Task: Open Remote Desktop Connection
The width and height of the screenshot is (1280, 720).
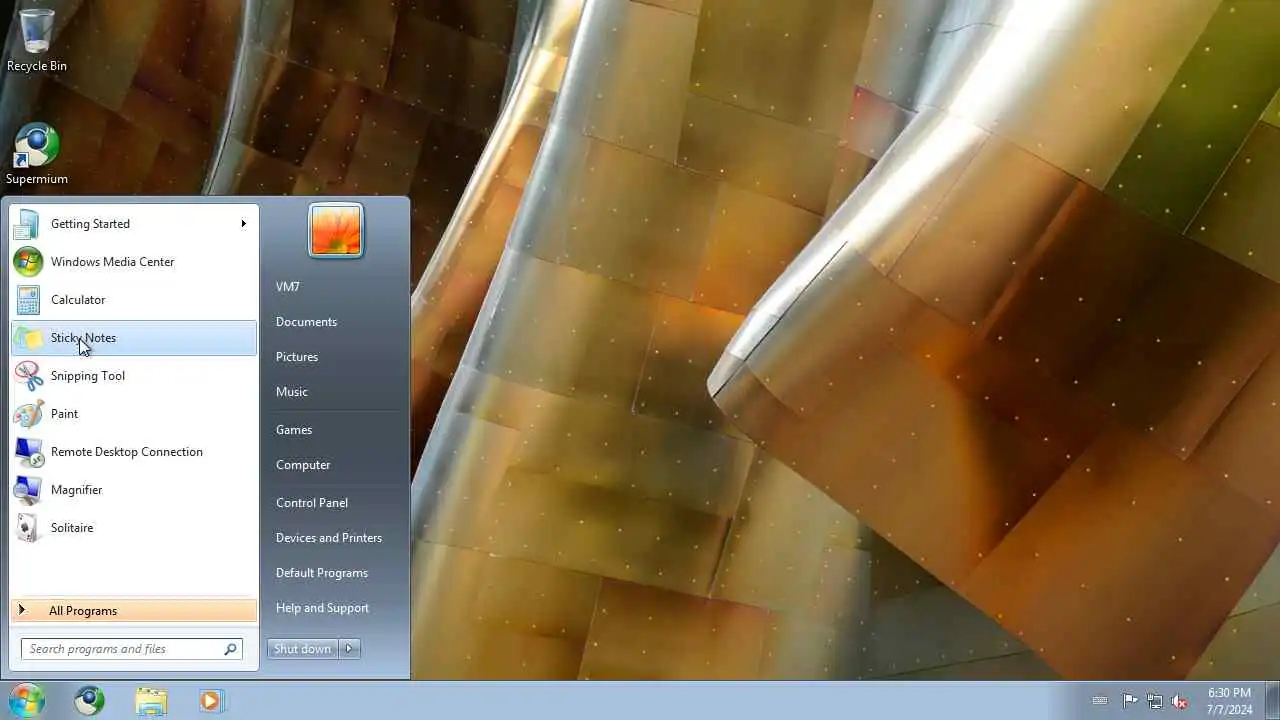Action: pos(134,452)
